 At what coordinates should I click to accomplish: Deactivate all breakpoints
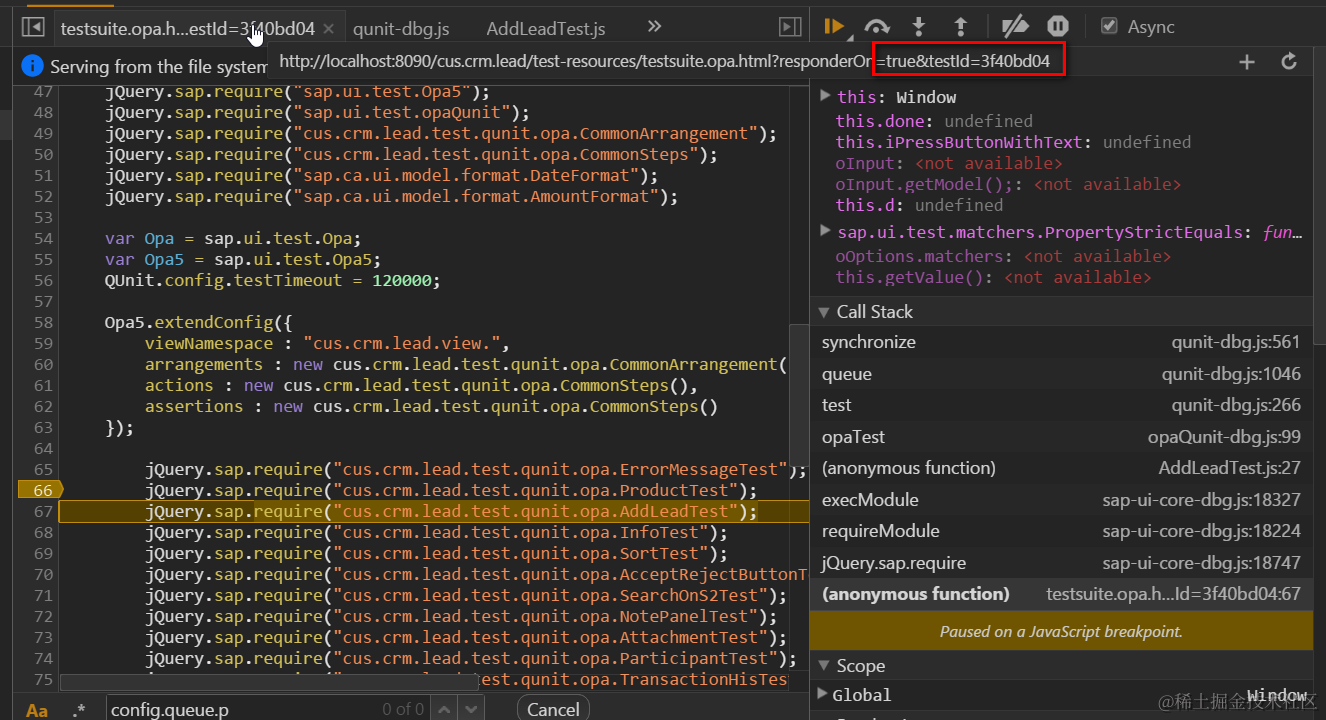point(1015,27)
